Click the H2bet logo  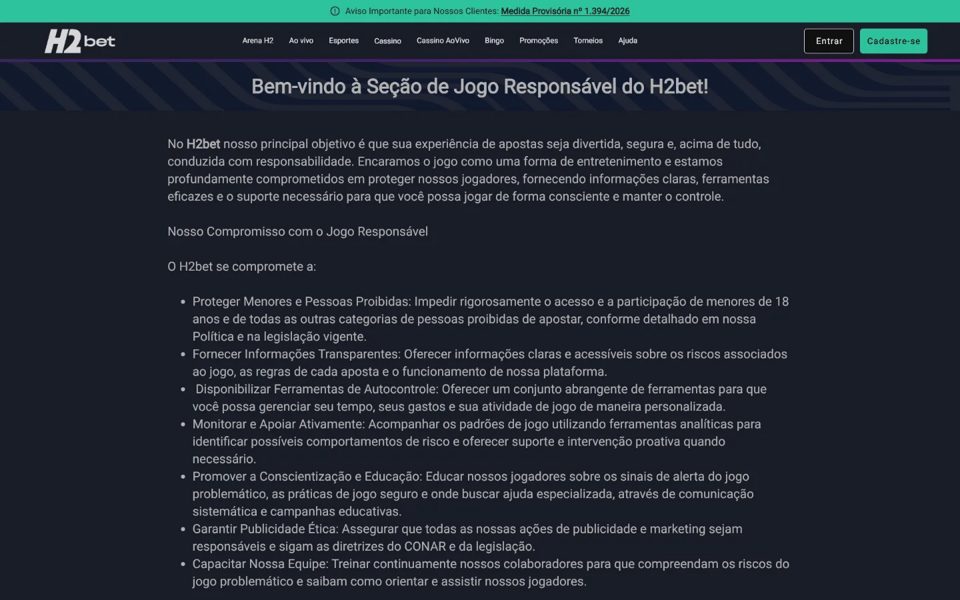point(80,41)
